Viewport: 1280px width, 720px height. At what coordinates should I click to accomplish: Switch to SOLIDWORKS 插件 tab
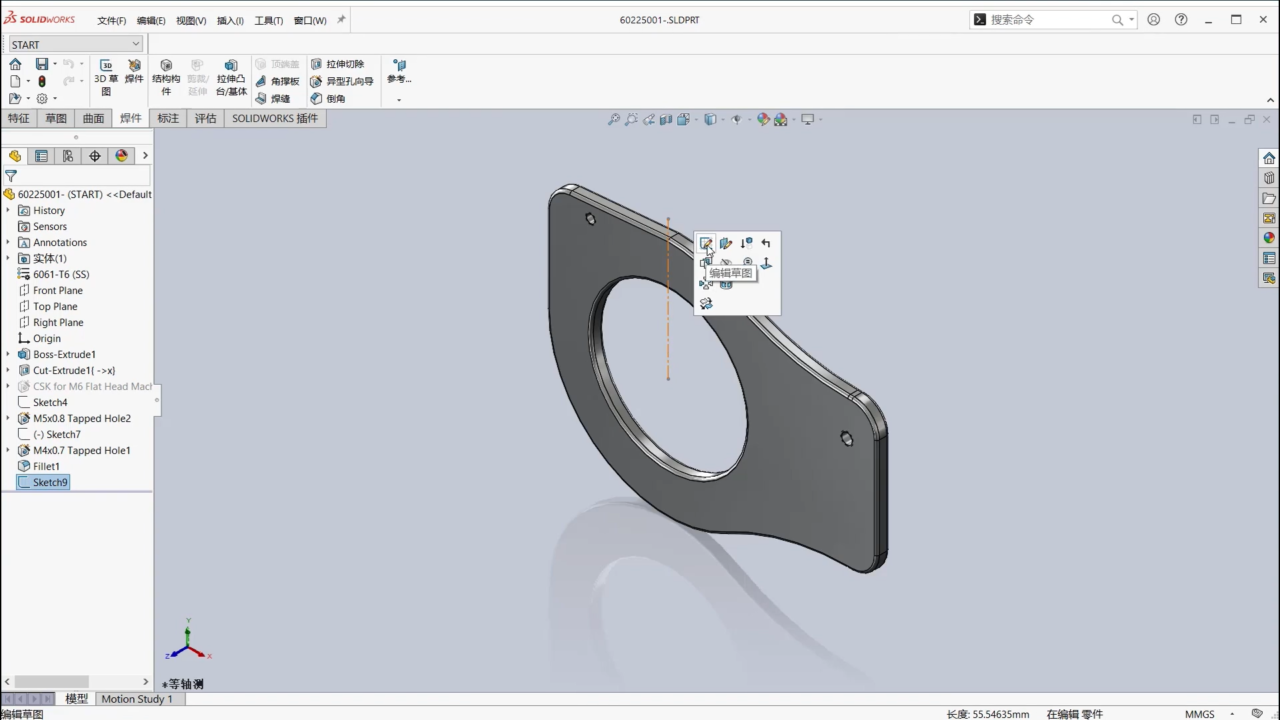click(x=275, y=118)
